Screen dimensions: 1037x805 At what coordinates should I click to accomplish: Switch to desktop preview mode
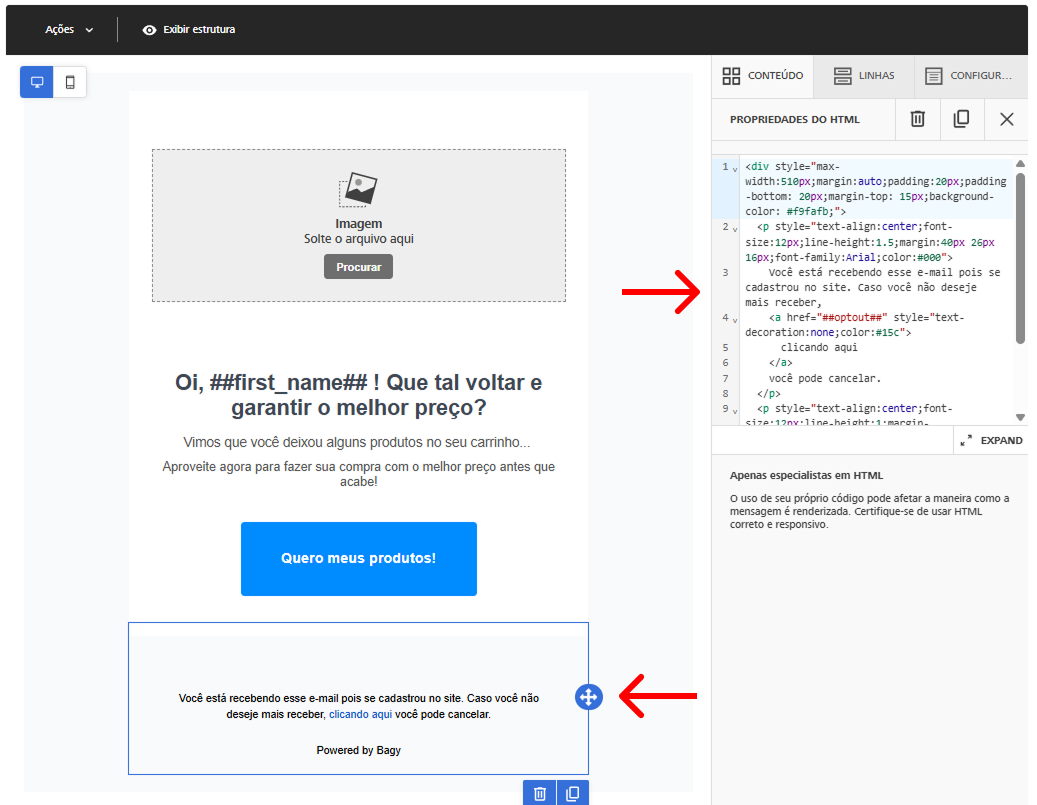36,82
